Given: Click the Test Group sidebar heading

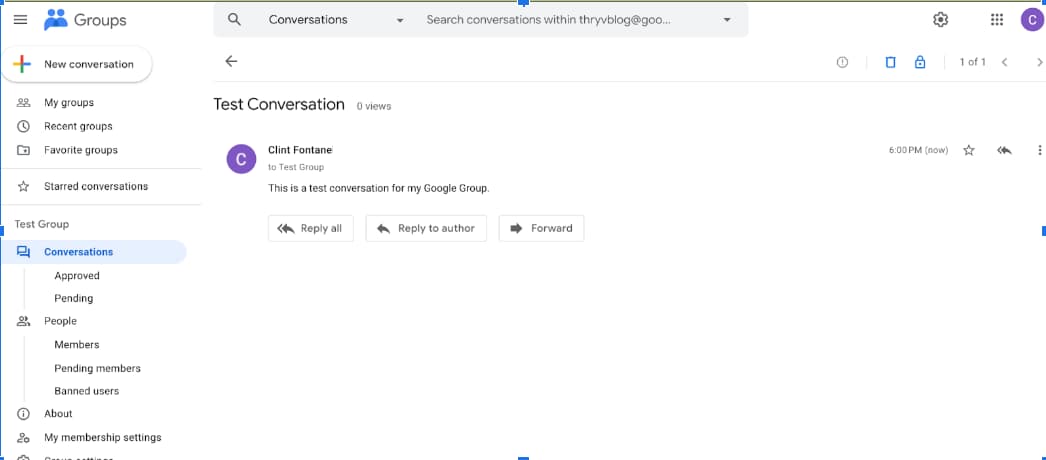Looking at the screenshot, I should click(41, 224).
